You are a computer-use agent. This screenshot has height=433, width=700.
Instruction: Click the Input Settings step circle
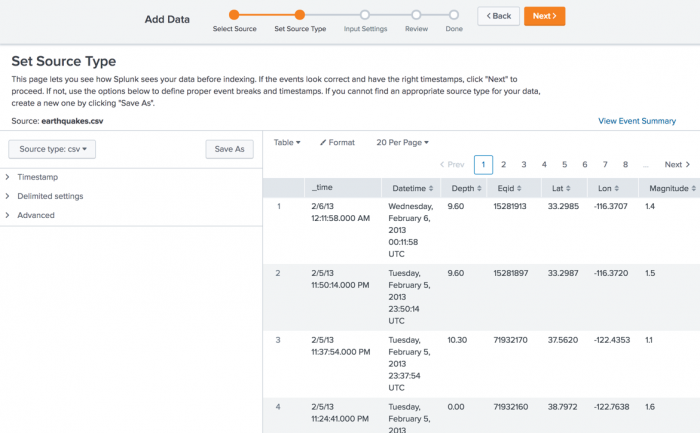point(365,15)
